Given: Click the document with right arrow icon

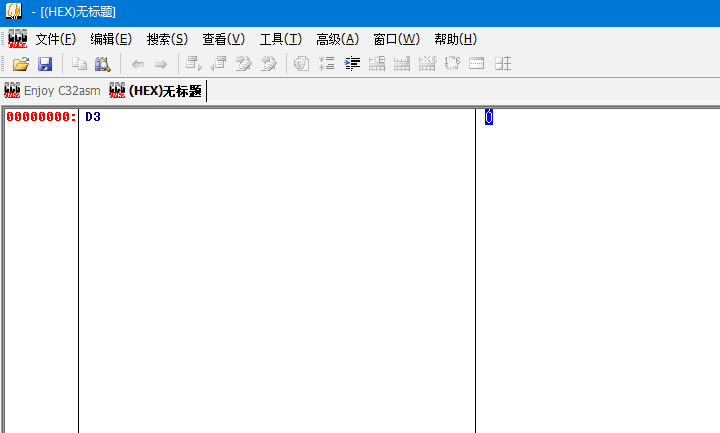Looking at the screenshot, I should [193, 63].
